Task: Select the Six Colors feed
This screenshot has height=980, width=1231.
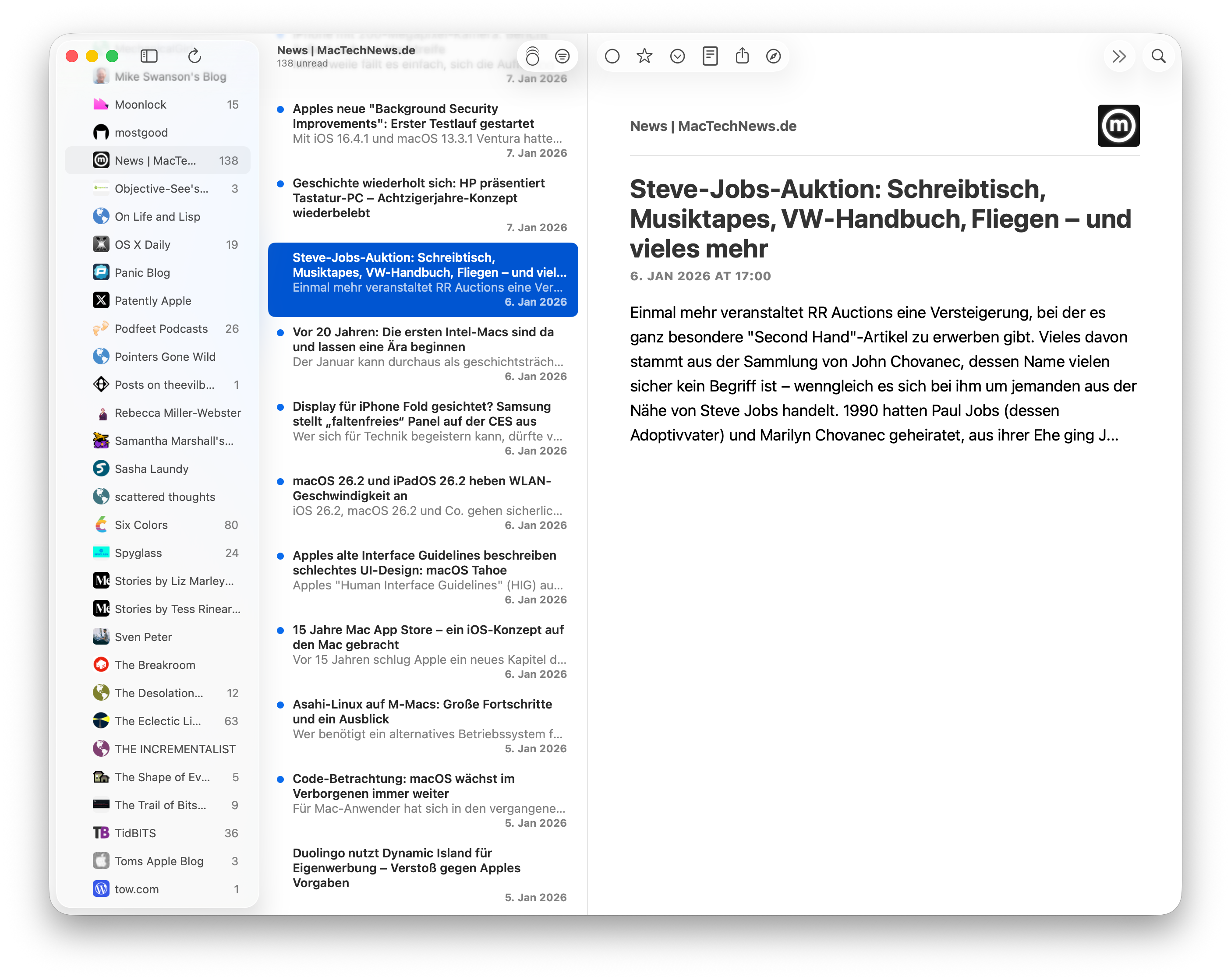Action: (141, 525)
